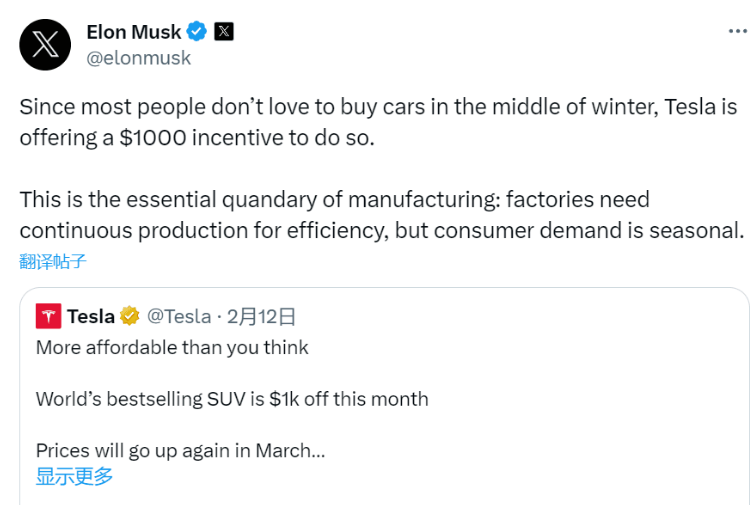
Task: Click the blue verified checkmark badge
Action: point(197,32)
